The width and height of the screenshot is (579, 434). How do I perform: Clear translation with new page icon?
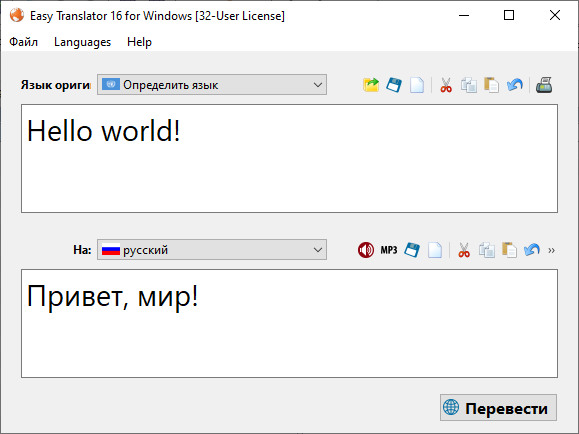(435, 250)
